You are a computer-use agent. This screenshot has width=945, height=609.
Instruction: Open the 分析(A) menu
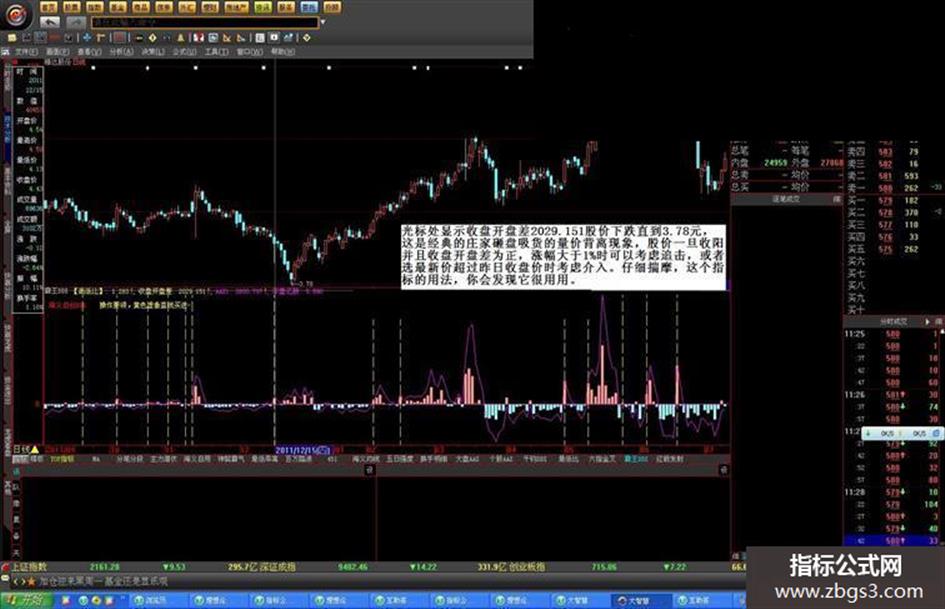121,51
